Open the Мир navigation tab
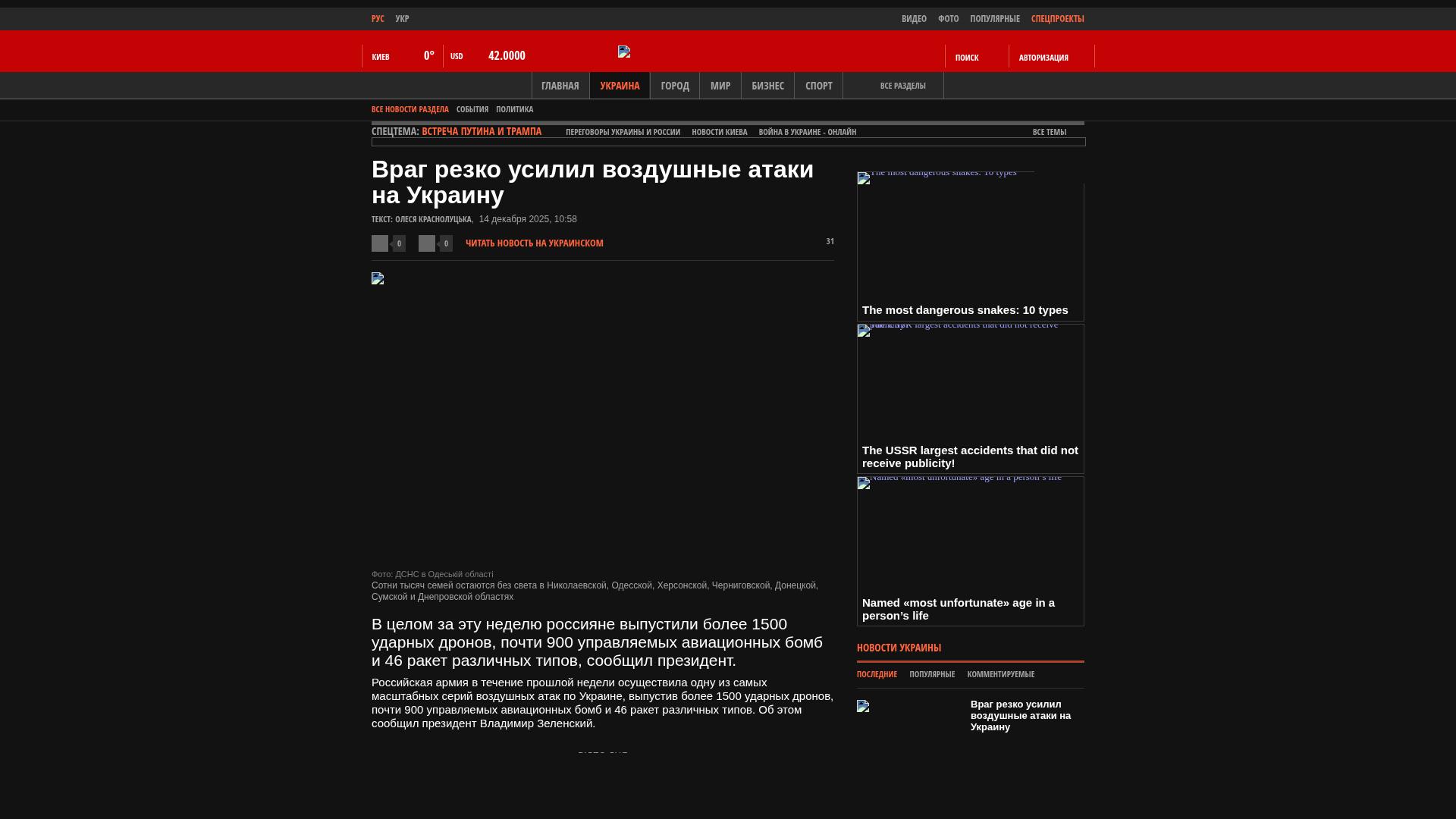The height and width of the screenshot is (819, 1456). pos(720,86)
